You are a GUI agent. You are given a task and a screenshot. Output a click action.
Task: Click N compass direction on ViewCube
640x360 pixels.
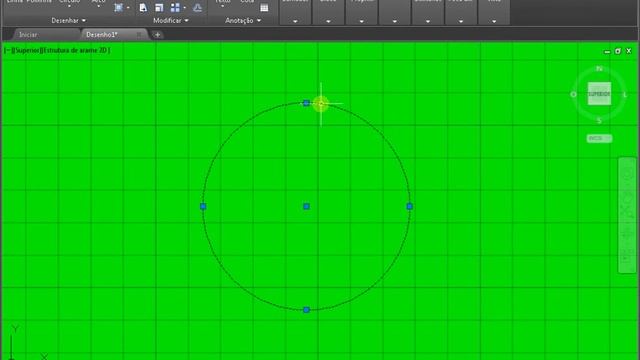(599, 69)
